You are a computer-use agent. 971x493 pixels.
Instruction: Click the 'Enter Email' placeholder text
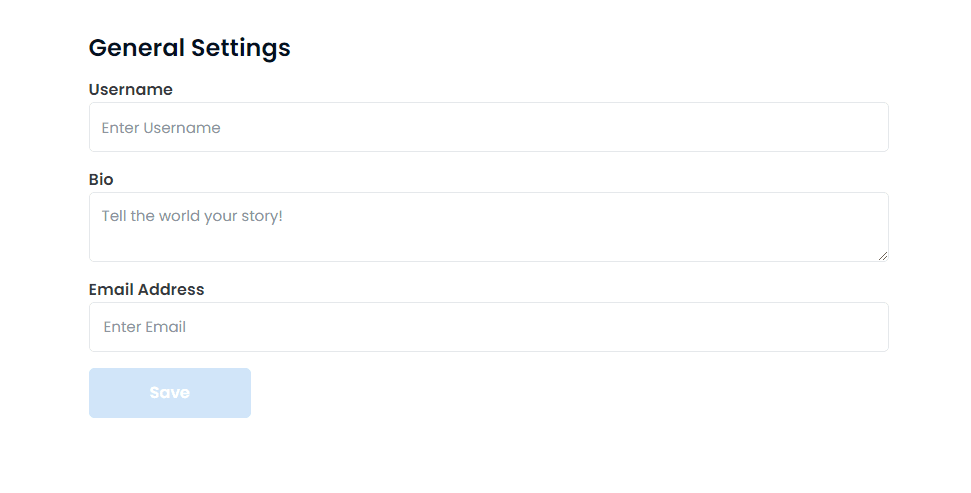click(x=145, y=327)
